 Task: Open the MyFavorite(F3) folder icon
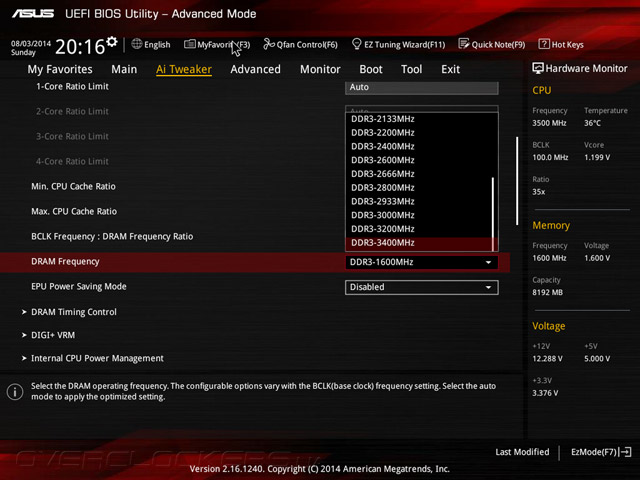189,44
